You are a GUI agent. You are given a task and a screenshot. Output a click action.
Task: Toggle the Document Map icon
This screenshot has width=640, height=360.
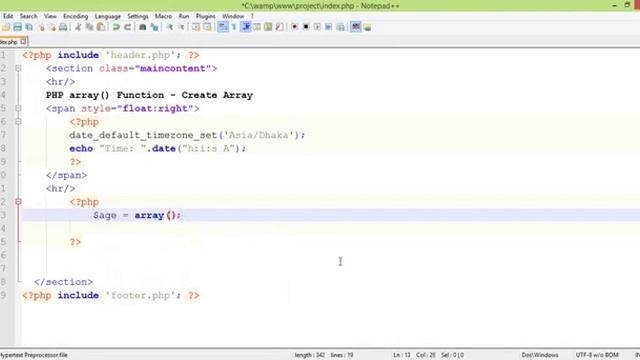coord(268,27)
